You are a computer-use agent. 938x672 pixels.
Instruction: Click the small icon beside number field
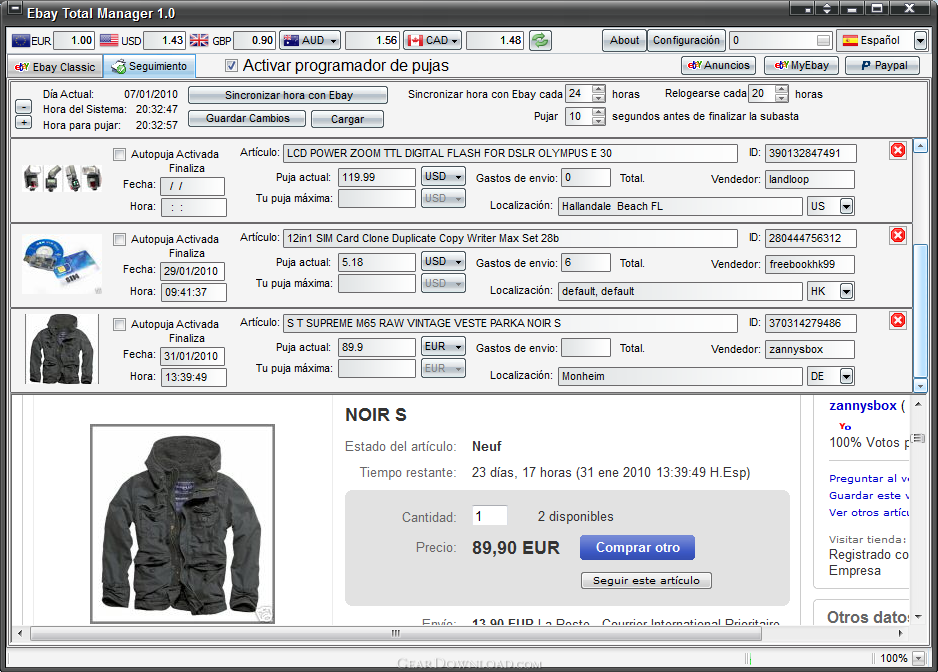tap(824, 41)
